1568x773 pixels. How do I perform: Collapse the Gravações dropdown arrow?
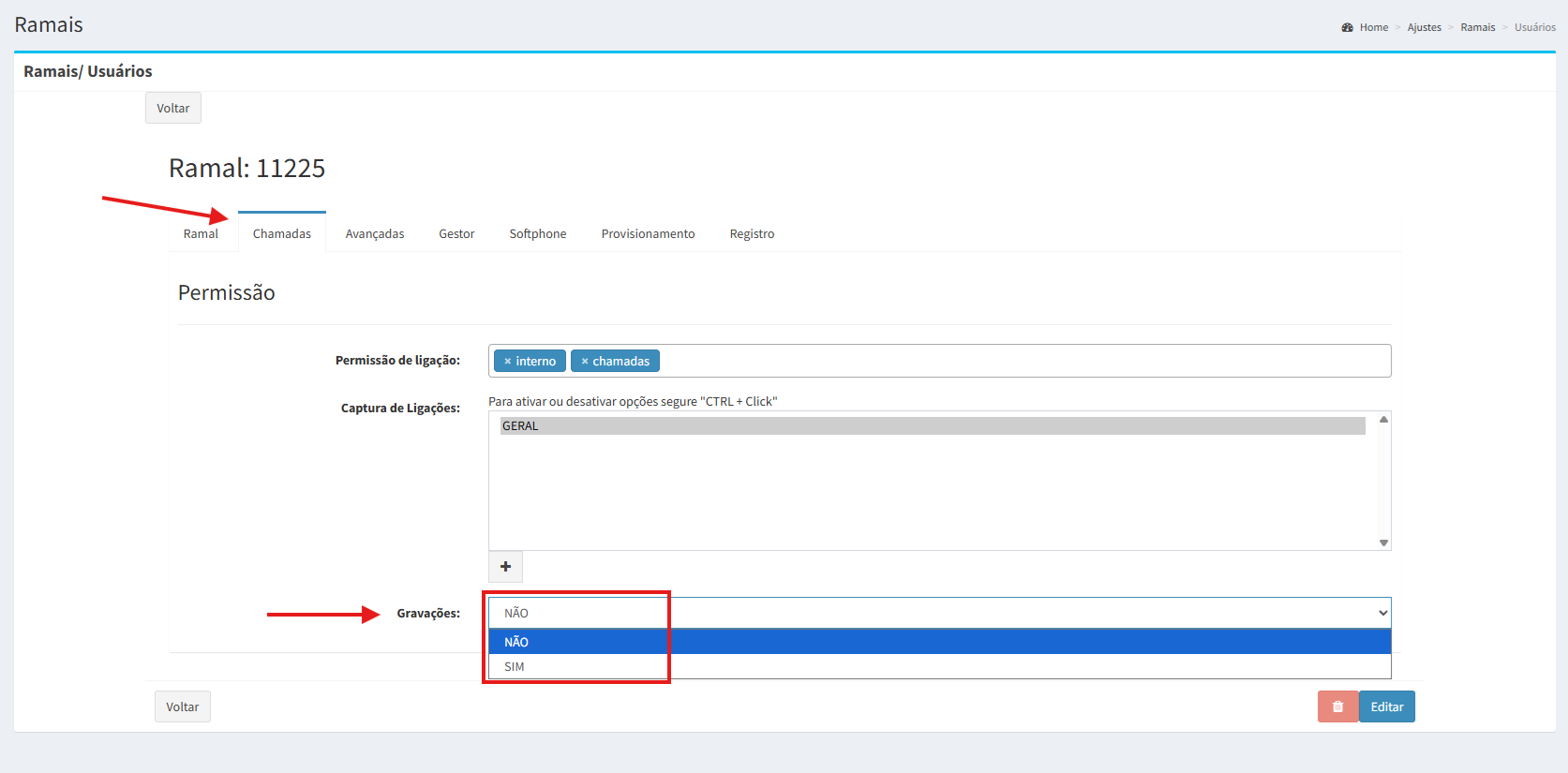click(1382, 613)
